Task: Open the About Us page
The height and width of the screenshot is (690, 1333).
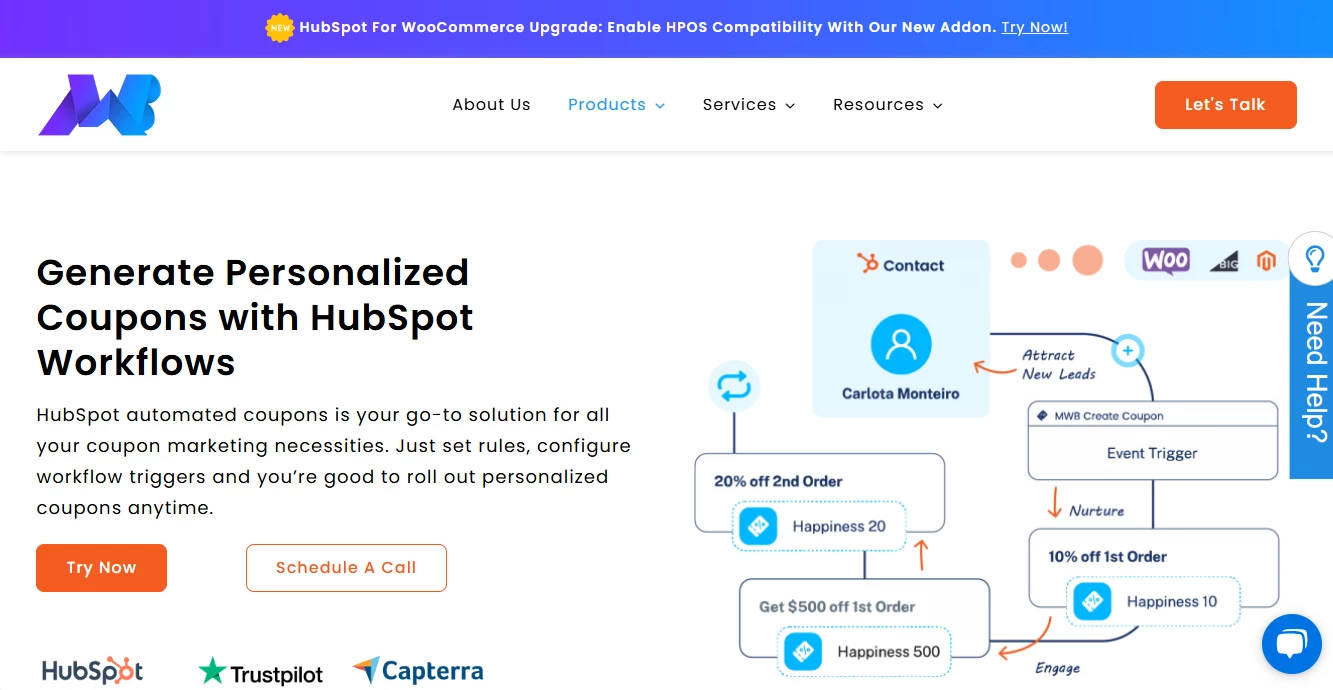Action: pyautogui.click(x=491, y=105)
